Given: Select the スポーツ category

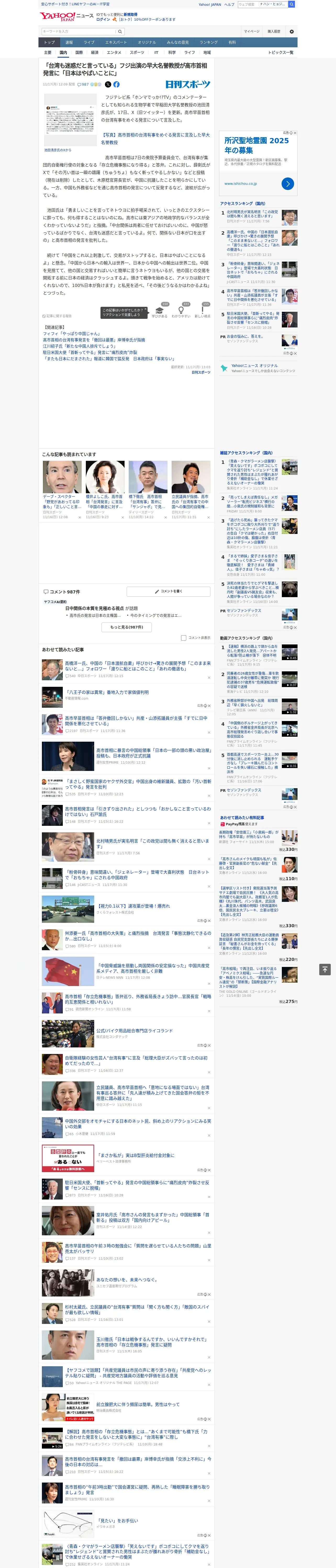Looking at the screenshot, I should click(137, 52).
